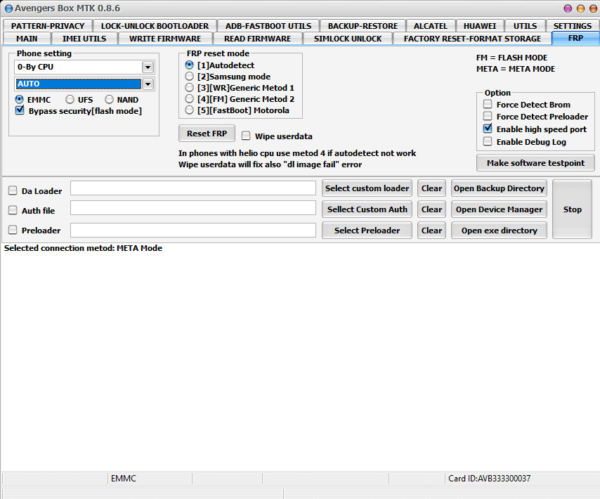Click the purple minimize window button
Image resolution: width=600 pixels, height=499 pixels.
[x=568, y=8]
